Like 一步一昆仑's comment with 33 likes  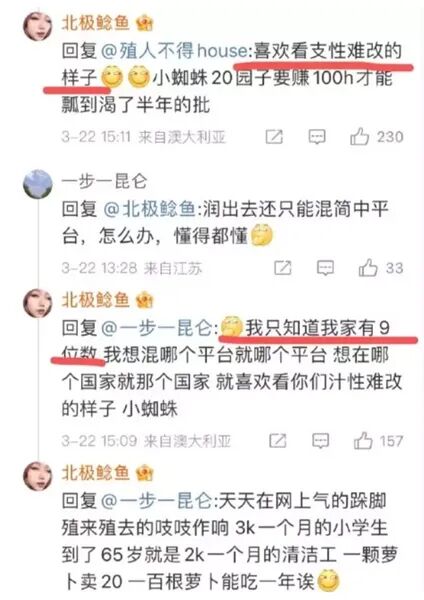point(368,267)
